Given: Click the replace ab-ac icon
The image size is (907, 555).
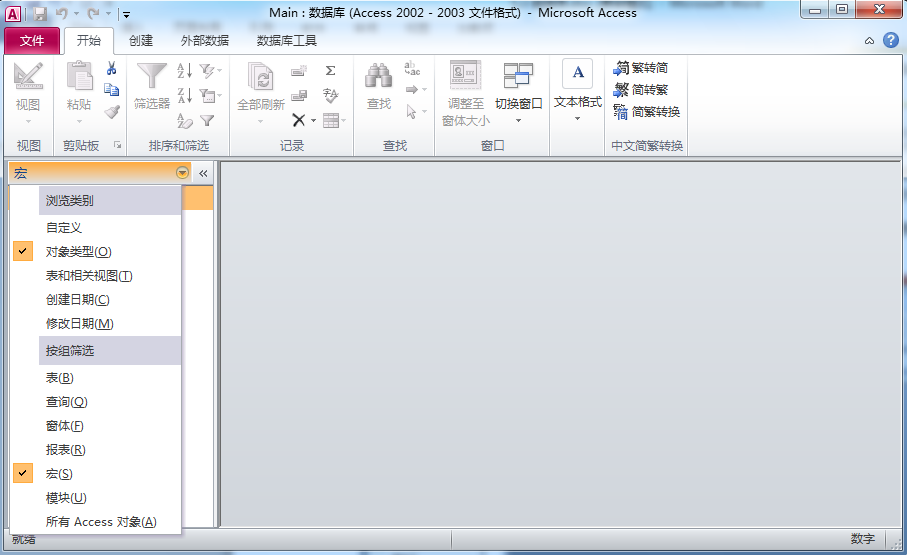Looking at the screenshot, I should pos(412,68).
